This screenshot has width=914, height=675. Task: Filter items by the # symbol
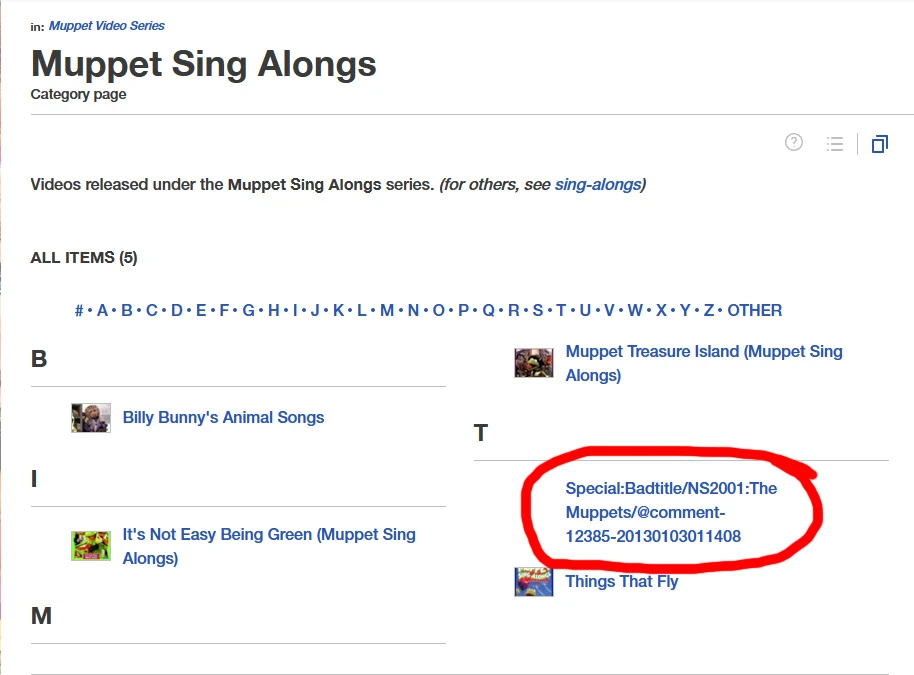pos(79,310)
